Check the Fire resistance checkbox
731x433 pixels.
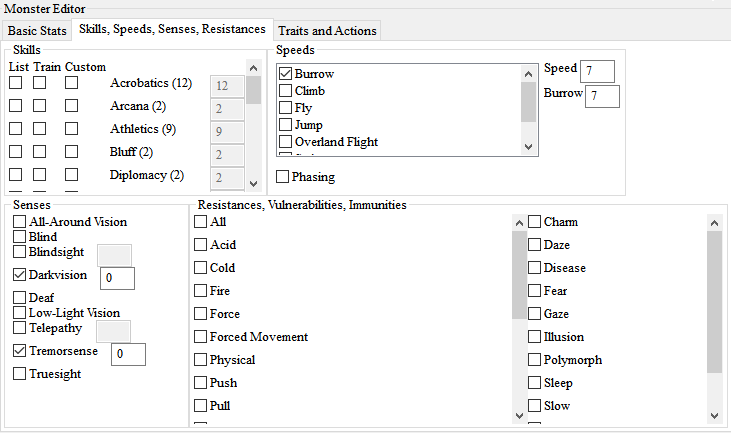coord(201,291)
